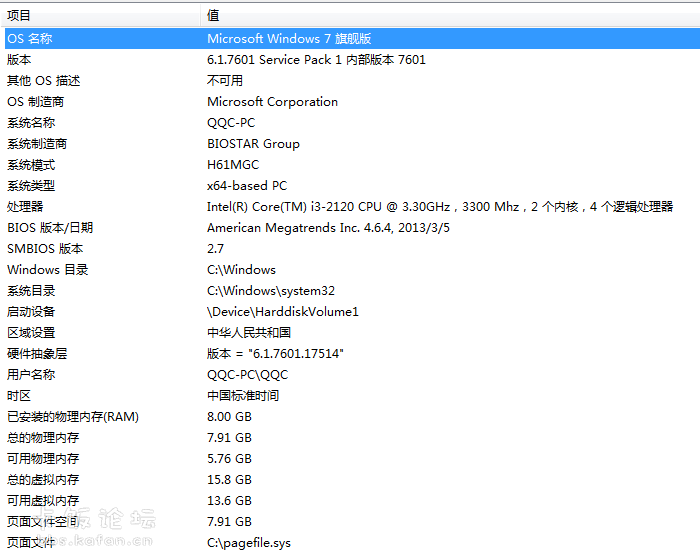Select the 其他 OS 描述 row
The height and width of the screenshot is (557, 700).
click(352, 80)
